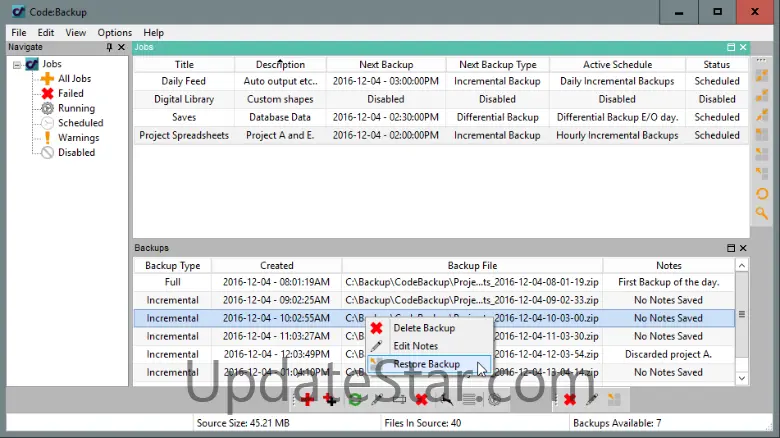Close the Jobs panel
The width and height of the screenshot is (780, 438).
point(743,47)
